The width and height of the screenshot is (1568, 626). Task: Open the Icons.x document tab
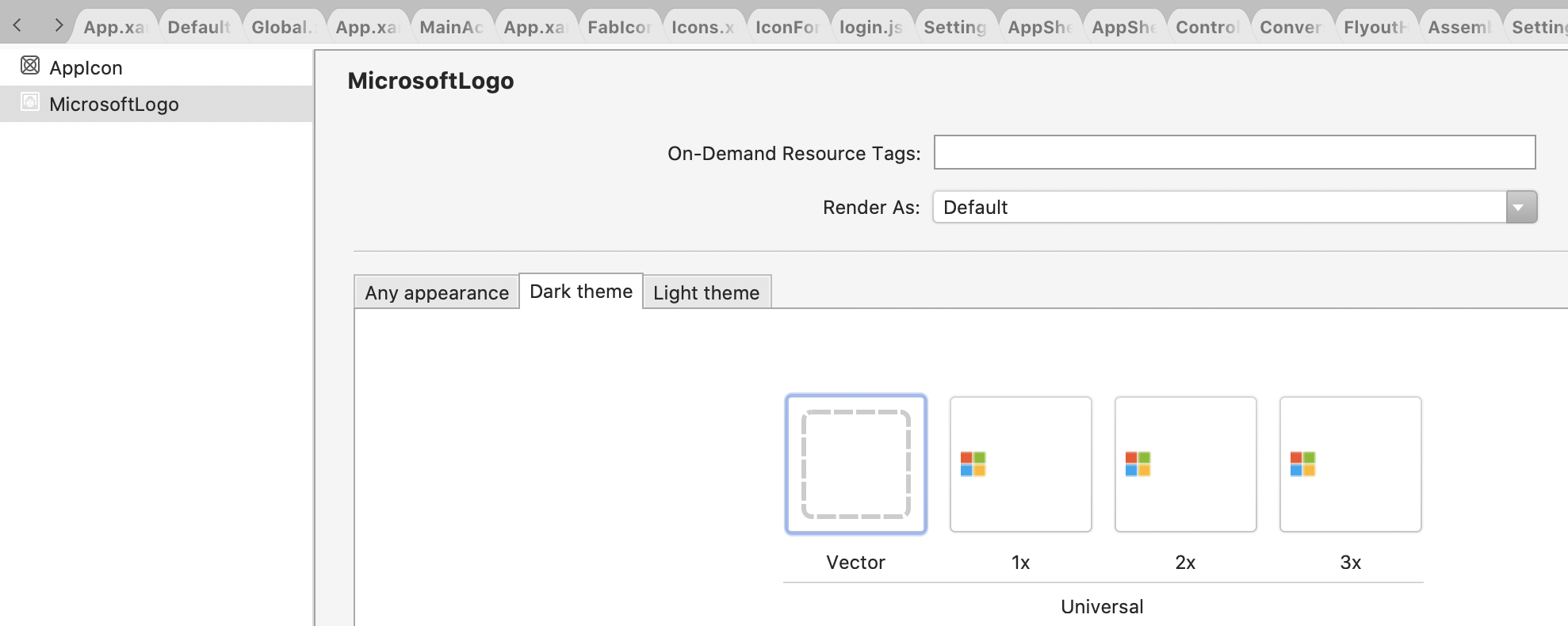702,27
